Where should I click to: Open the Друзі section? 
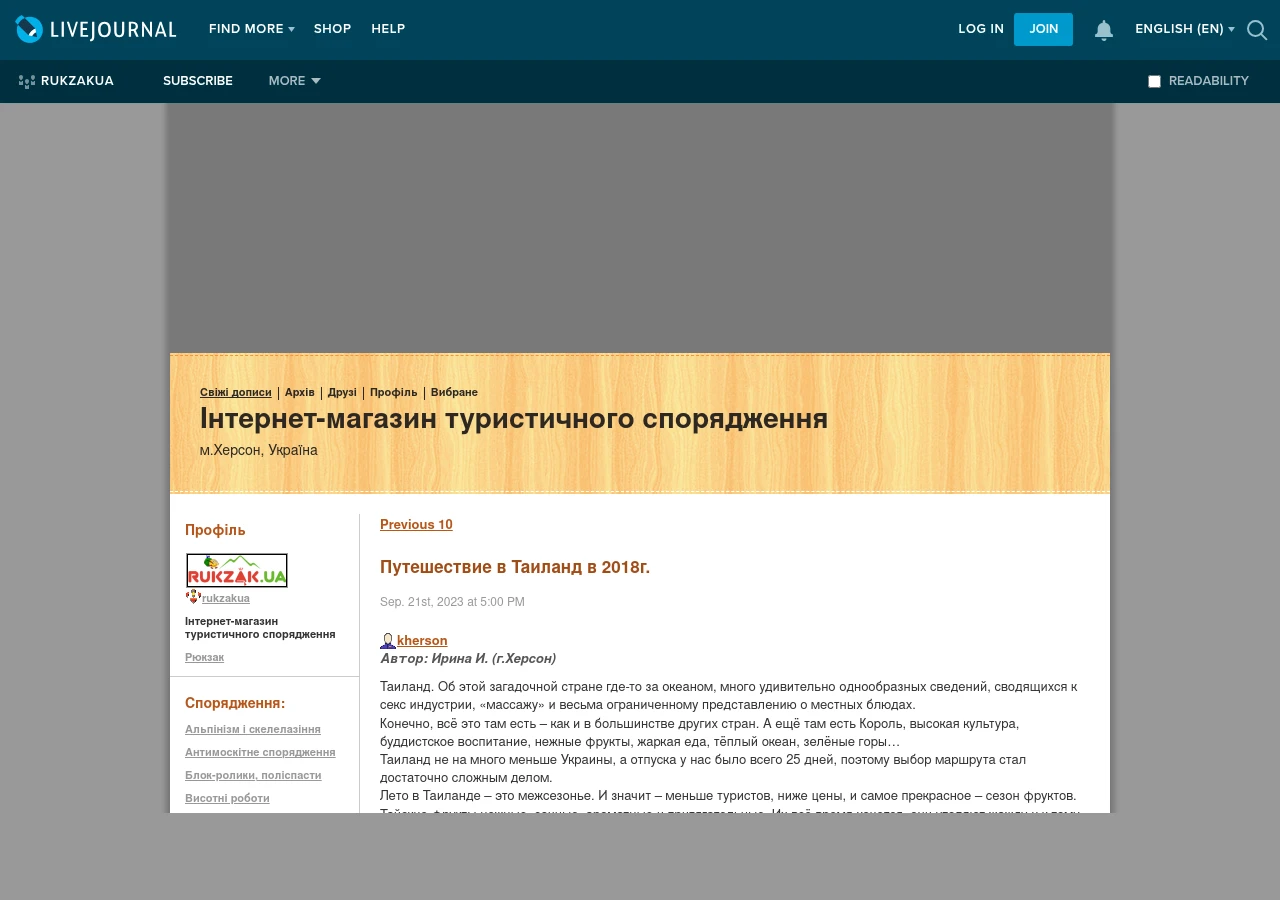pos(342,393)
